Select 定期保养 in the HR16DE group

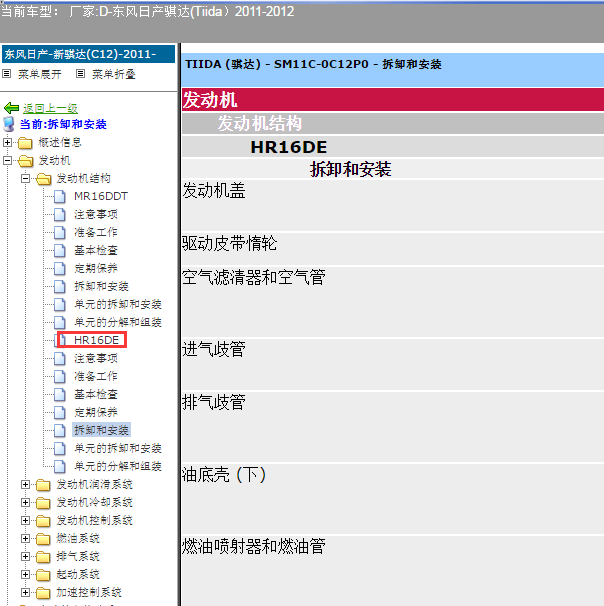[96, 412]
